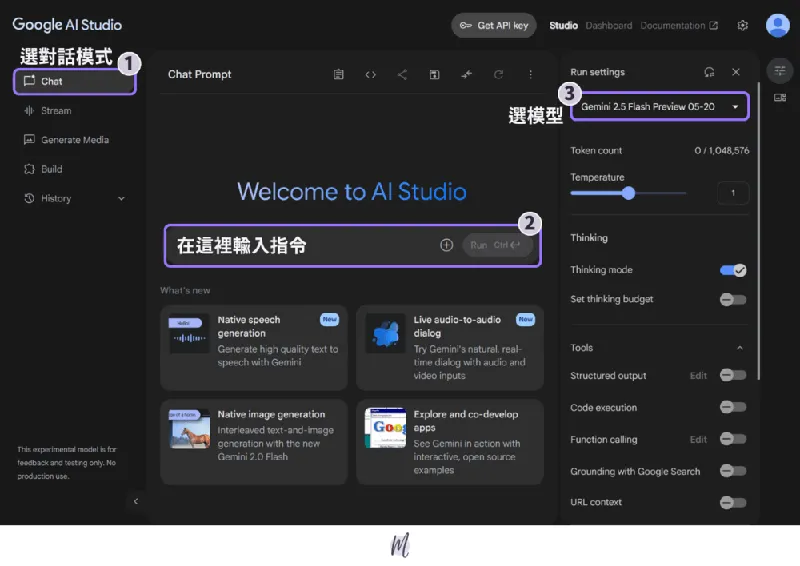
Task: Click the Google apps thumbnail
Action: pyautogui.click(x=386, y=428)
